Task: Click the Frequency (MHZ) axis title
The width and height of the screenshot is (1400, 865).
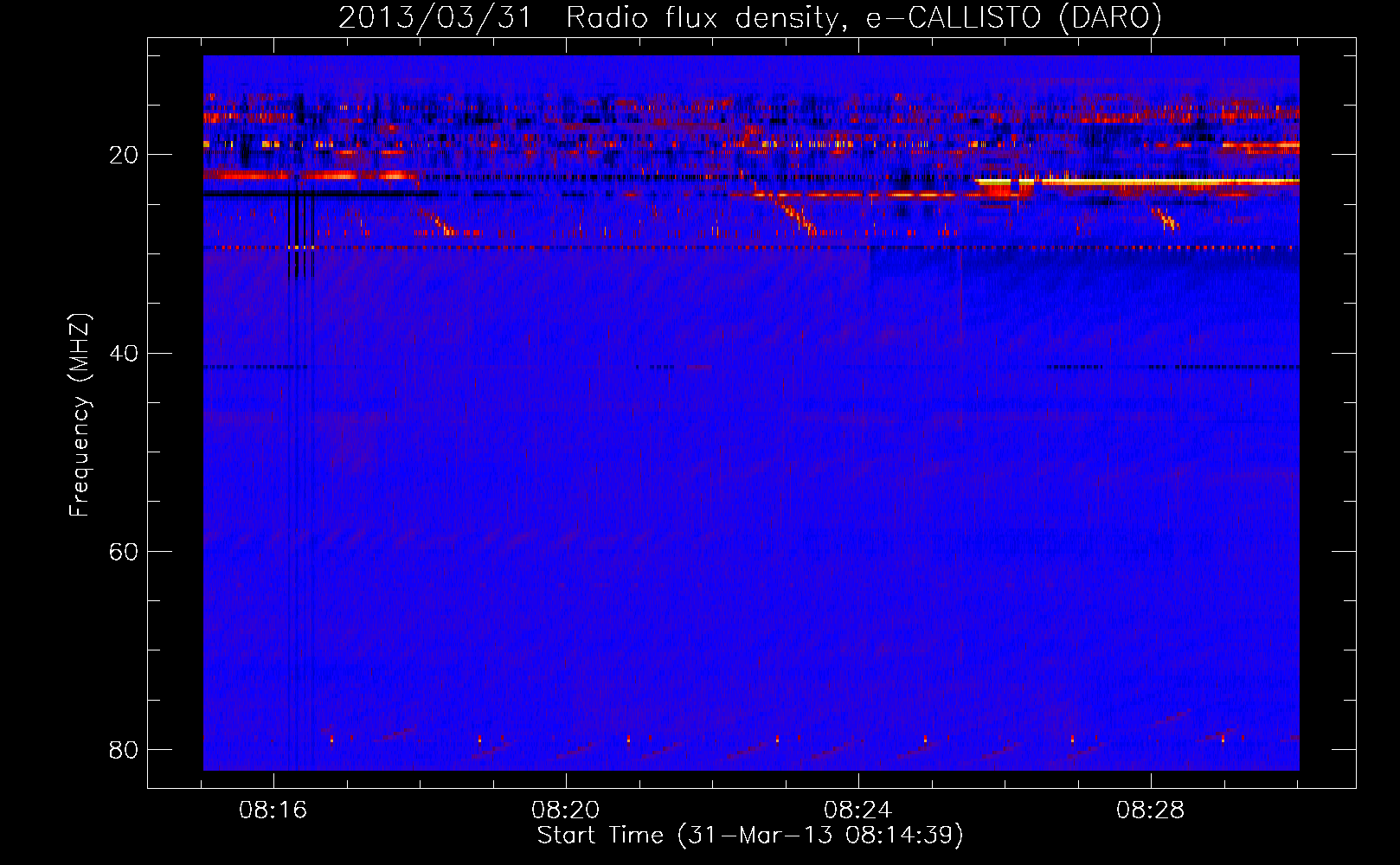Action: [80, 415]
